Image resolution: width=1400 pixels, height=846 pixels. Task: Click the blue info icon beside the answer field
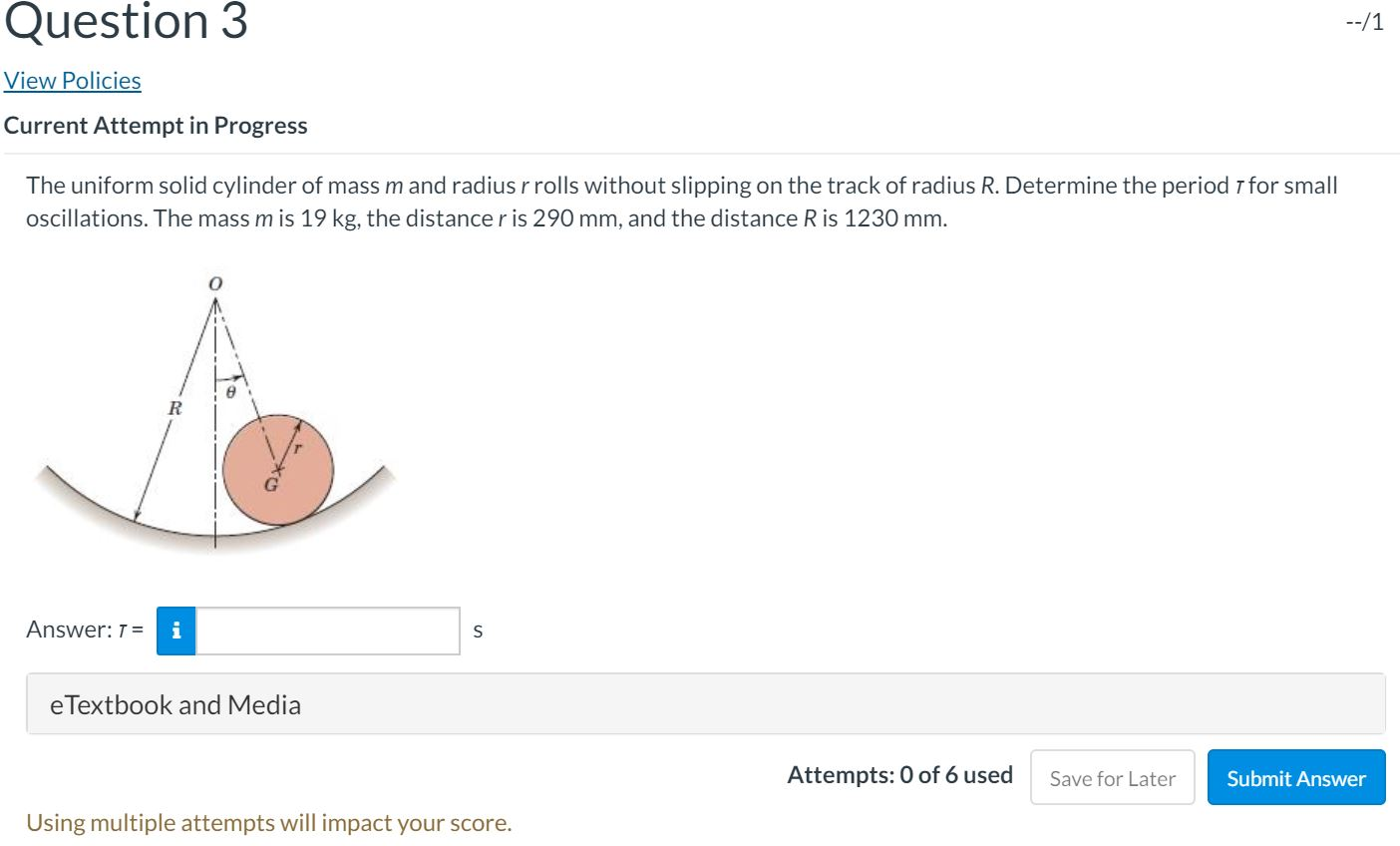[x=175, y=631]
